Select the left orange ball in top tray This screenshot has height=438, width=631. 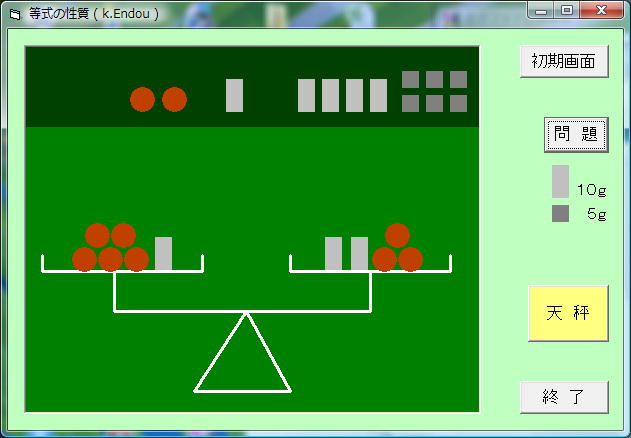[x=142, y=99]
